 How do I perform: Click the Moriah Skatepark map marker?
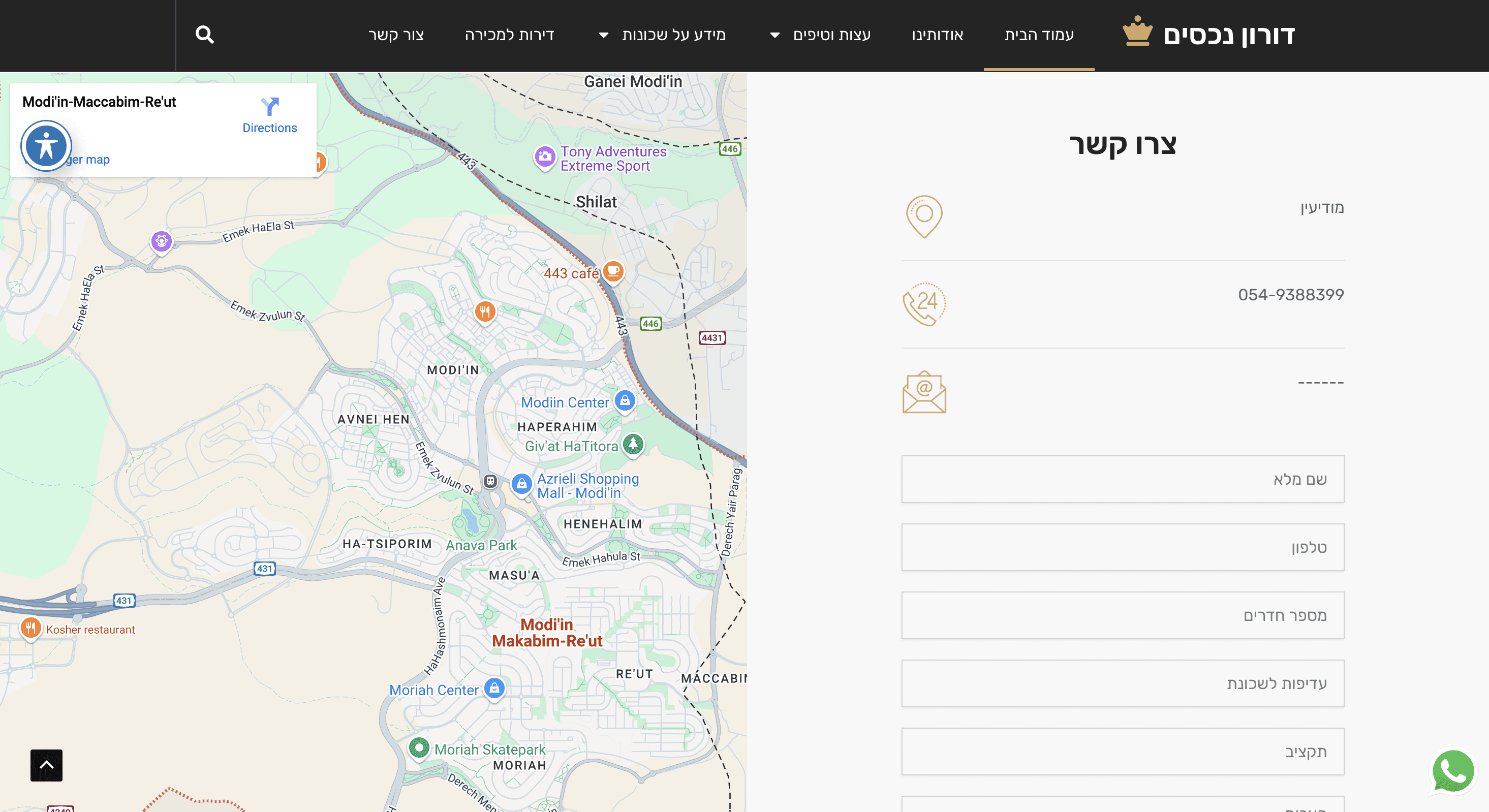pyautogui.click(x=419, y=747)
